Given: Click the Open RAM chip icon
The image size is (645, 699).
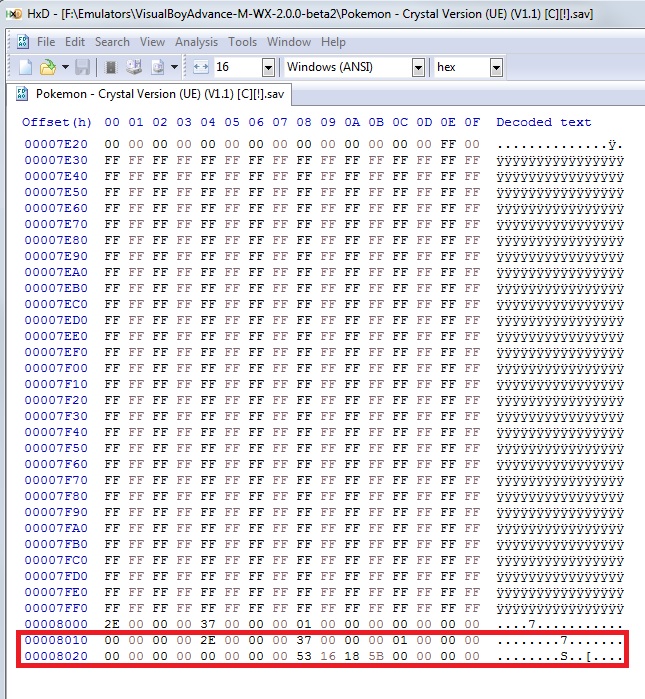Looking at the screenshot, I should (x=111, y=67).
